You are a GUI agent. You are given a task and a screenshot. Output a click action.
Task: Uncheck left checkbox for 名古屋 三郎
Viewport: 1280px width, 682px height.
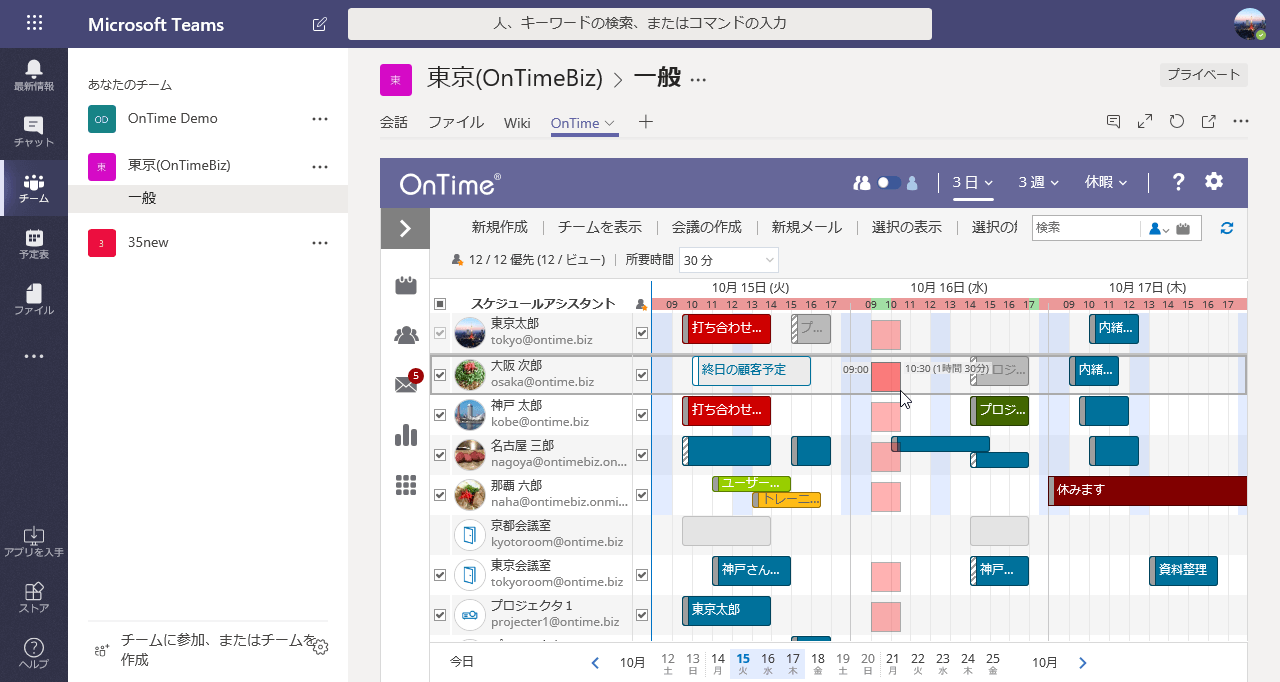click(x=440, y=455)
